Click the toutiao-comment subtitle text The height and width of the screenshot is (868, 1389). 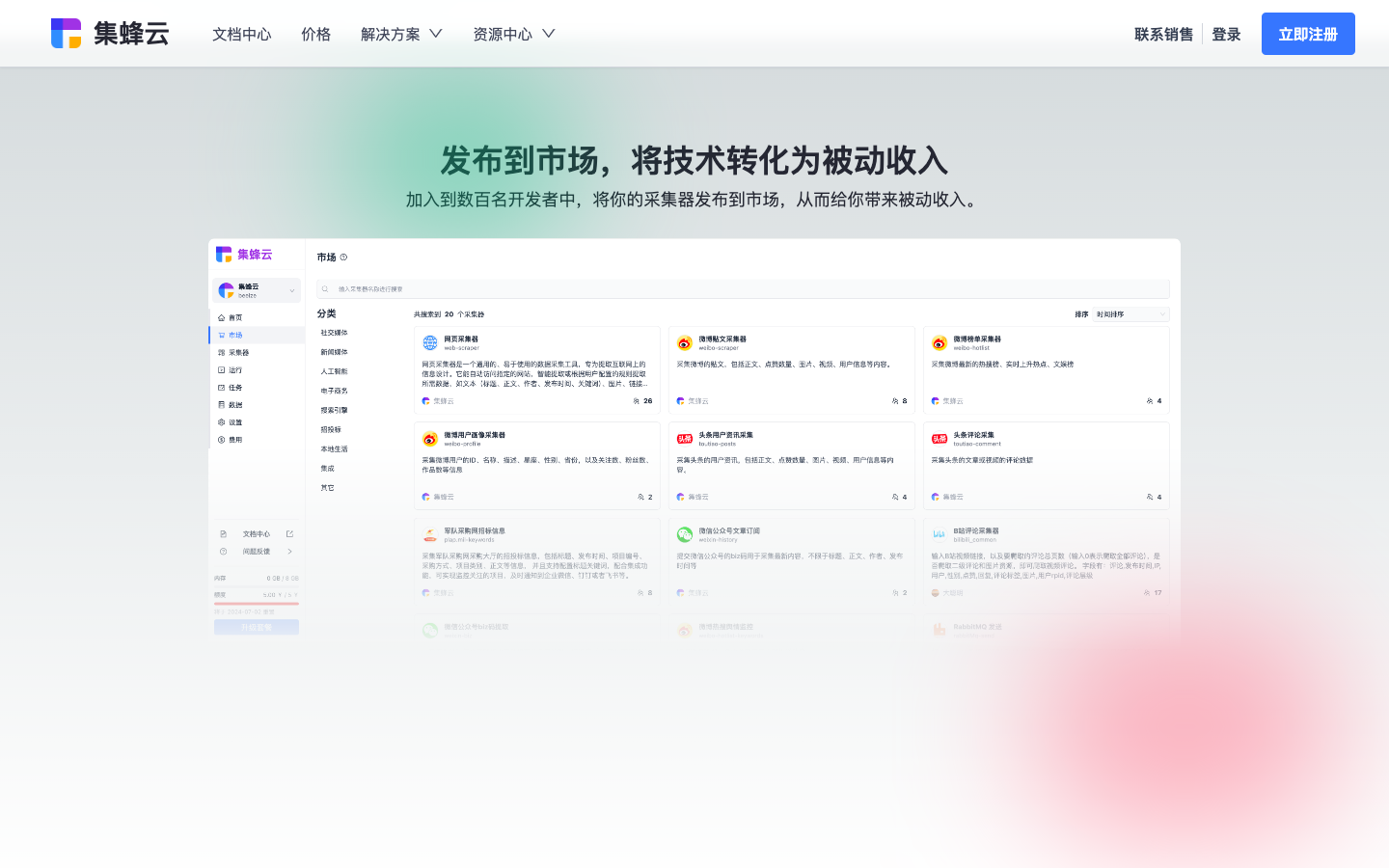[x=975, y=444]
